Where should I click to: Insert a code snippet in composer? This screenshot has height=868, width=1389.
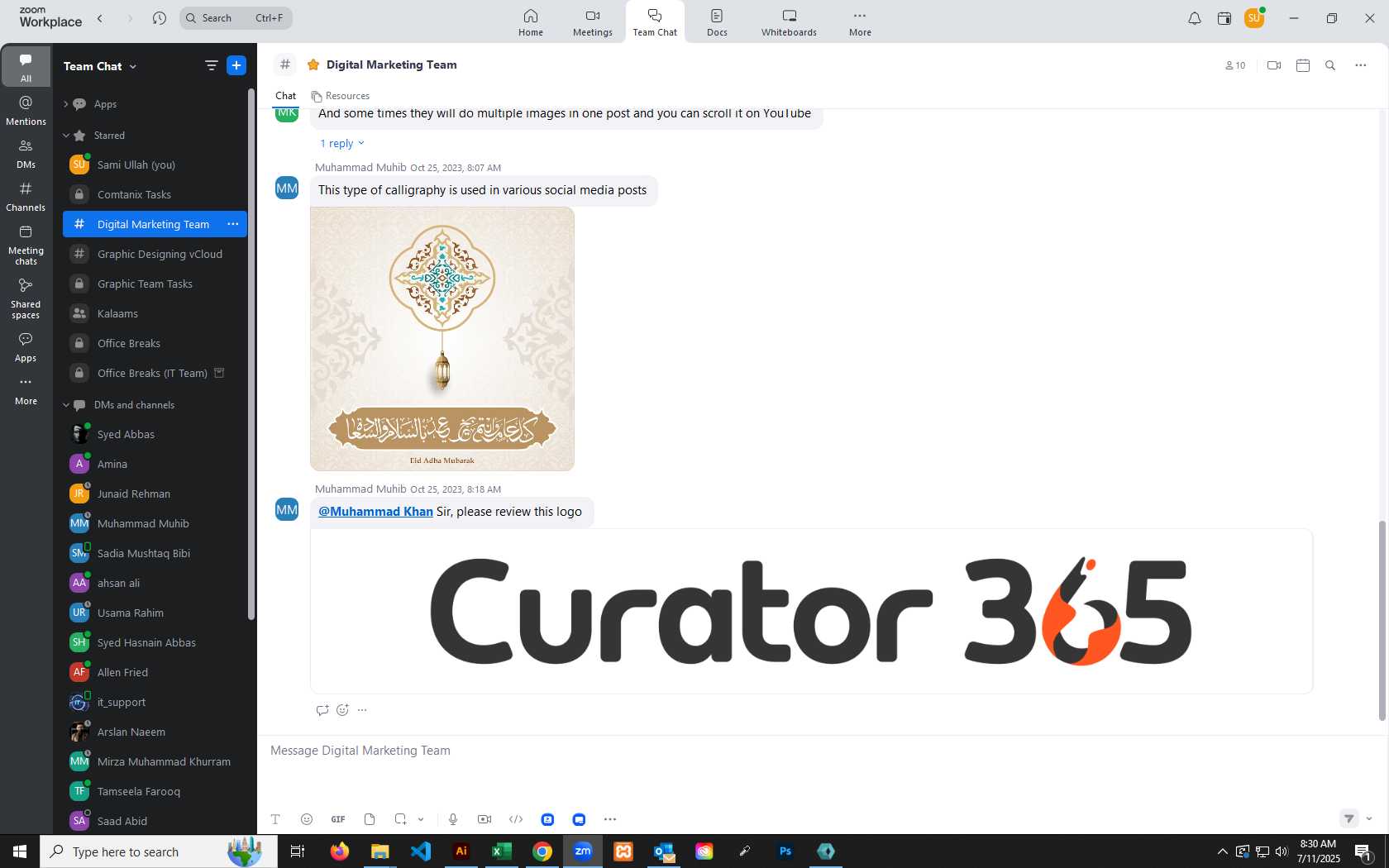point(516,819)
